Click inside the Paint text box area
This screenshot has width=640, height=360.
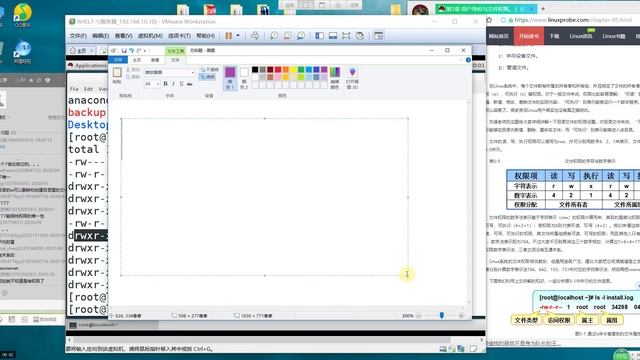tap(264, 197)
